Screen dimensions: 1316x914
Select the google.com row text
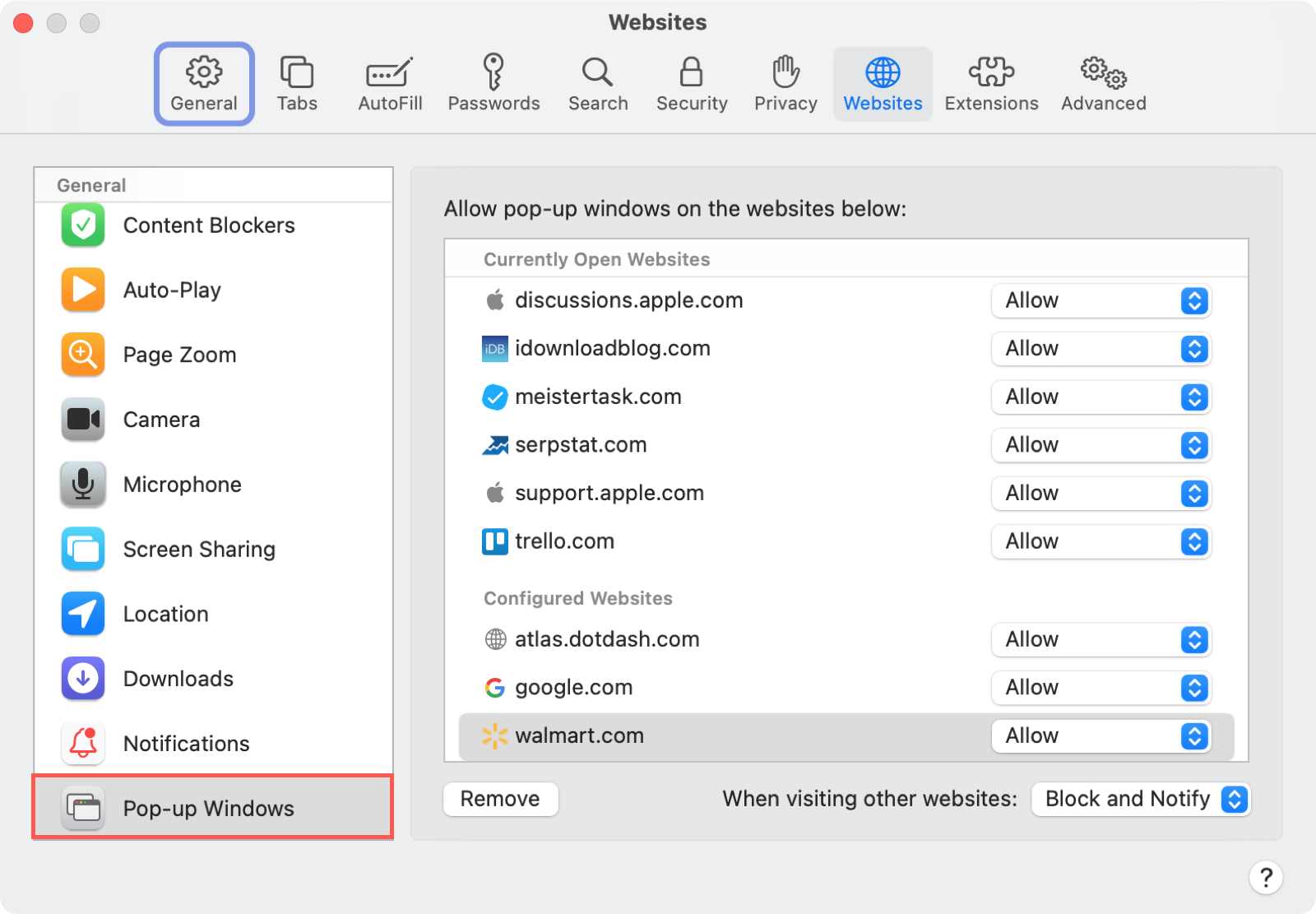pyautogui.click(x=573, y=688)
